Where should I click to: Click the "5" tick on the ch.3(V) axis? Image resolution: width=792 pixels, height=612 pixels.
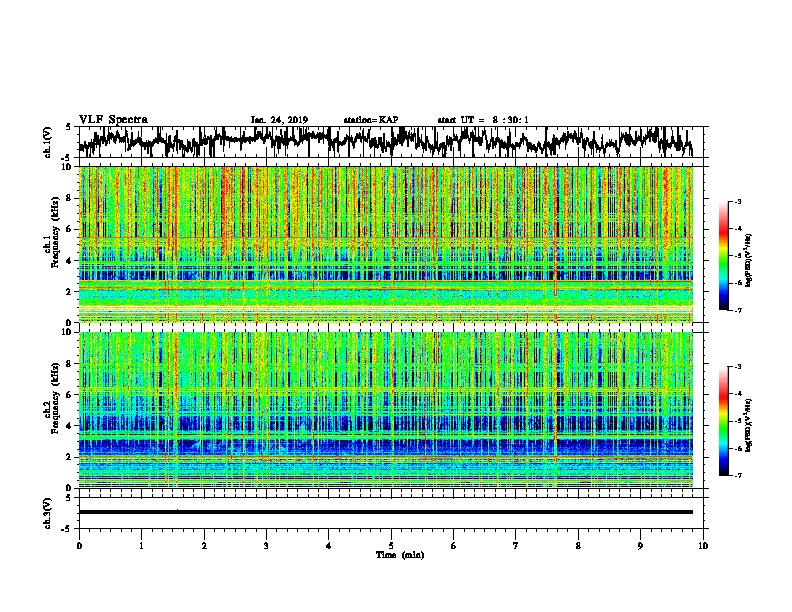[x=68, y=498]
